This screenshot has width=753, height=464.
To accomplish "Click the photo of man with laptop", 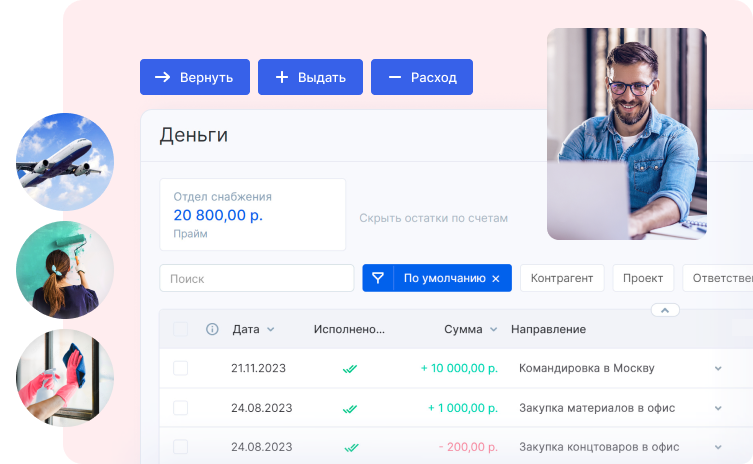I will [x=627, y=134].
